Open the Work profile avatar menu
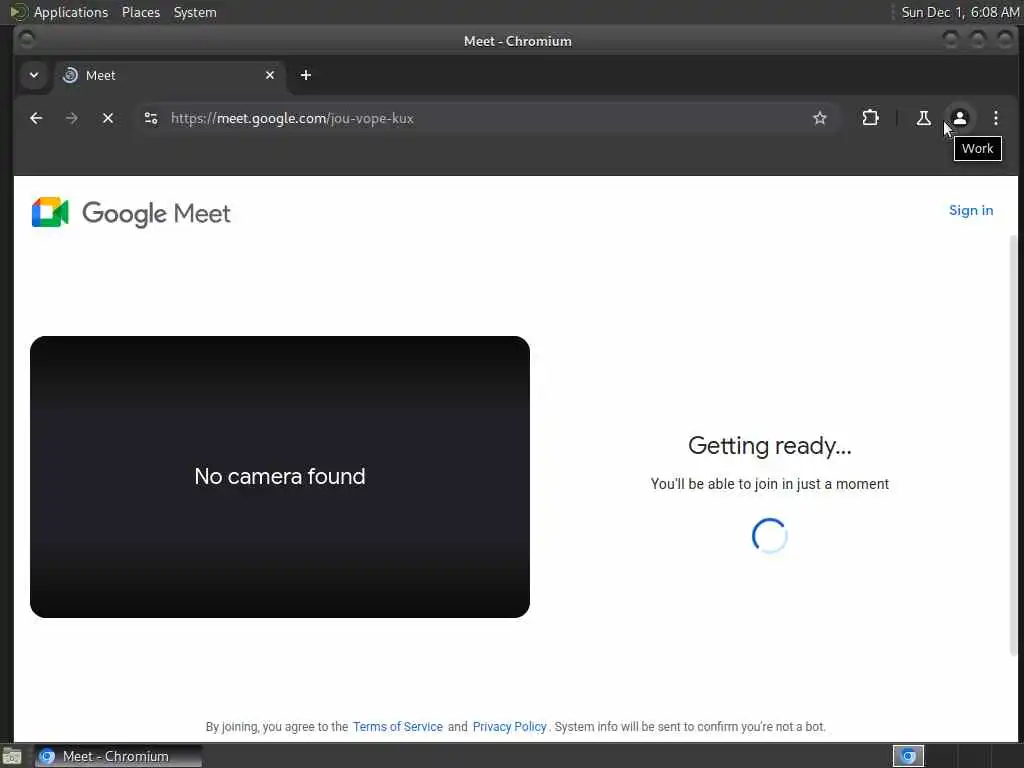Viewport: 1024px width, 768px height. coord(959,118)
